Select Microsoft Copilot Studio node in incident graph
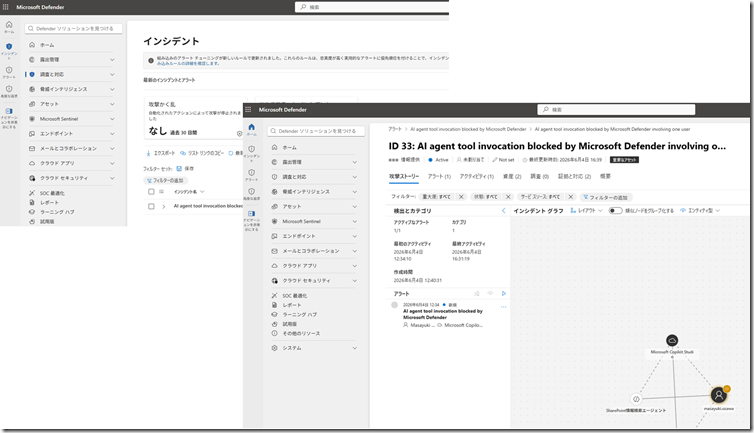This screenshot has height=433, width=754. [672, 341]
